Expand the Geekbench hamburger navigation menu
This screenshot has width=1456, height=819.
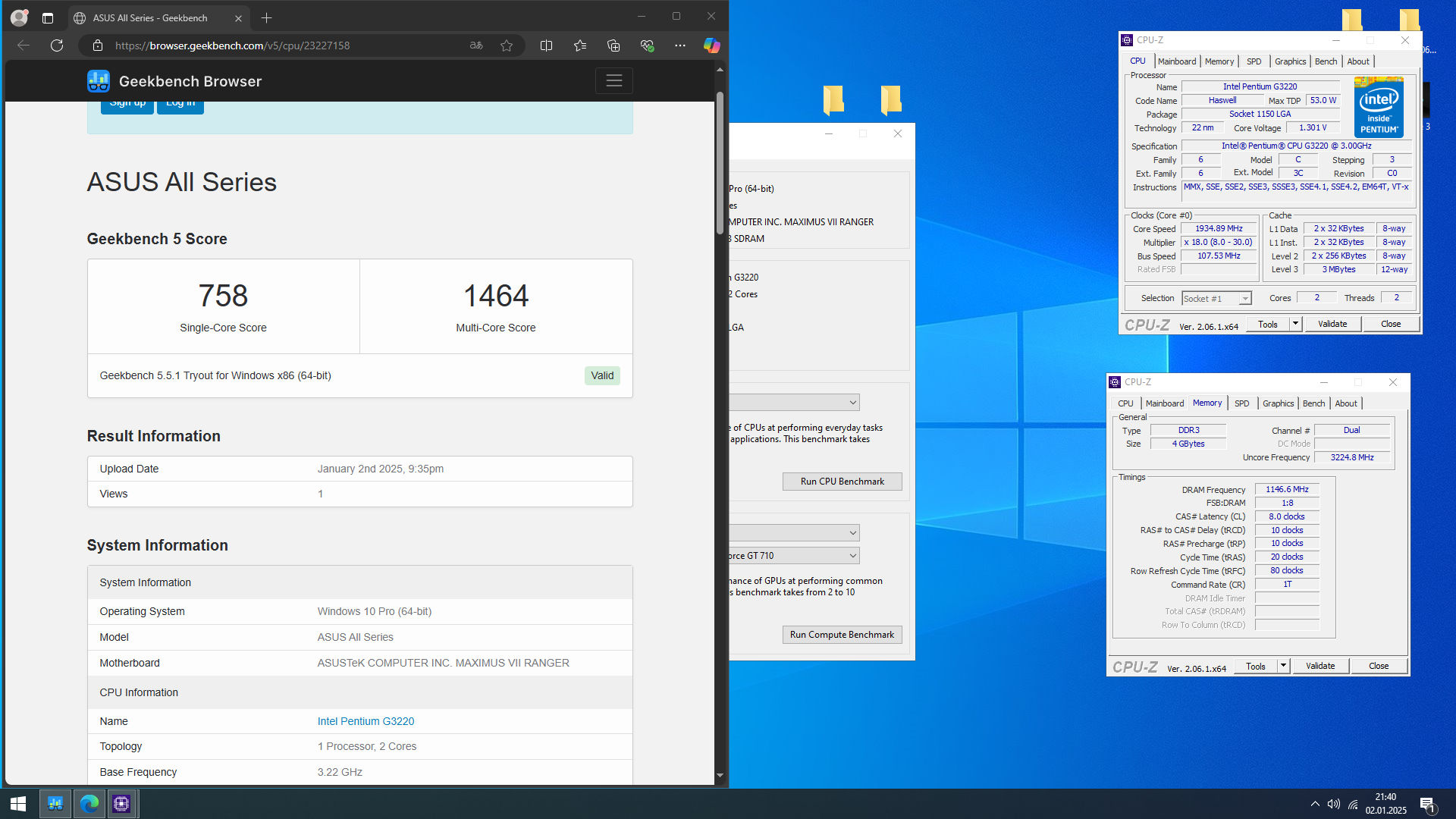[614, 80]
